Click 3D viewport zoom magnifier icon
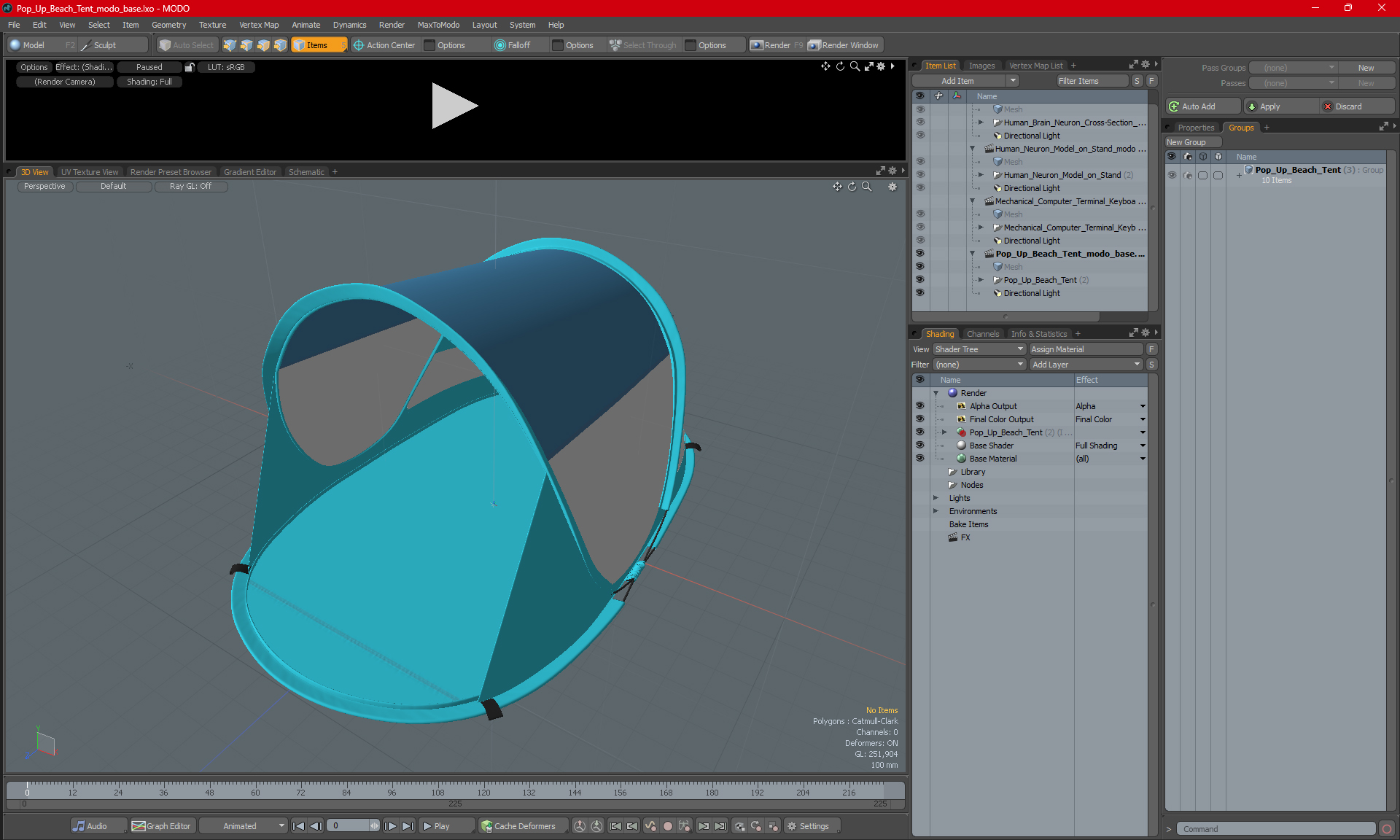This screenshot has width=1400, height=840. (x=866, y=187)
